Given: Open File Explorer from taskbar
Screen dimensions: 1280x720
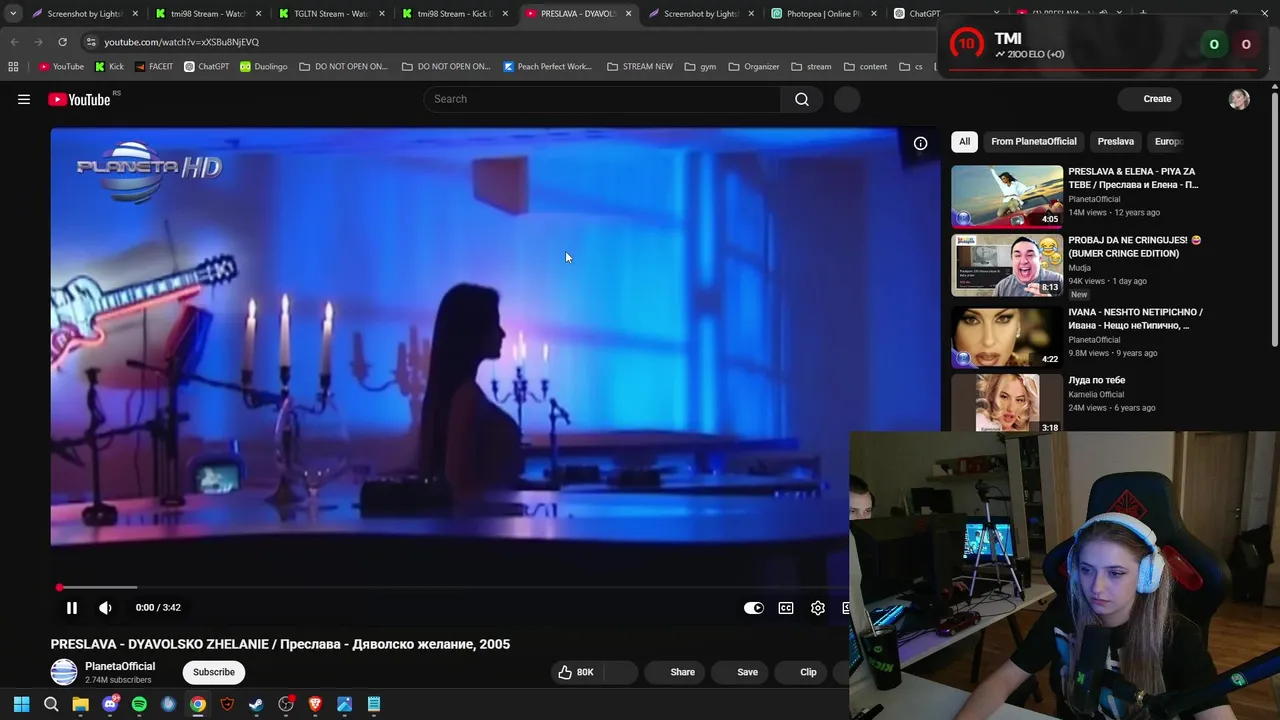Looking at the screenshot, I should [80, 704].
